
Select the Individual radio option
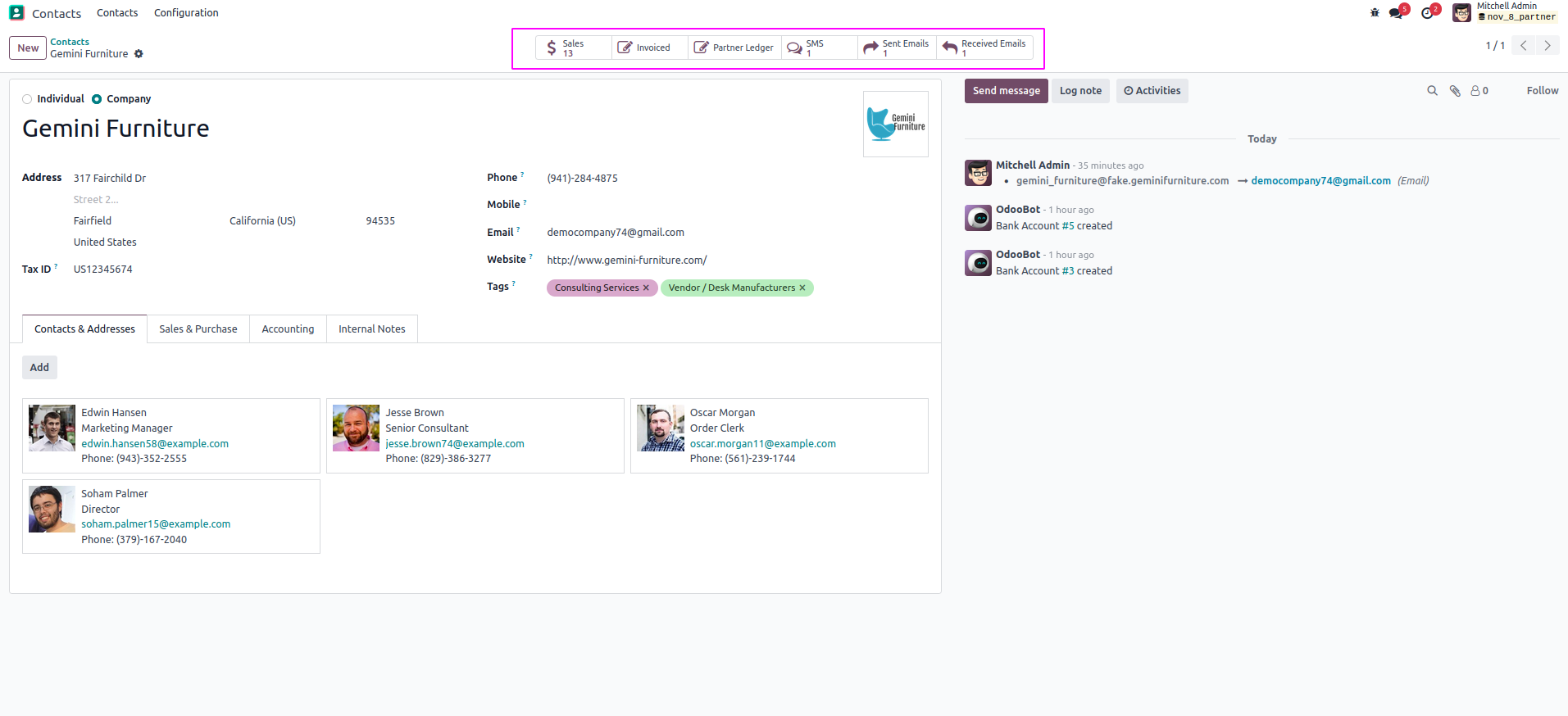pos(27,99)
